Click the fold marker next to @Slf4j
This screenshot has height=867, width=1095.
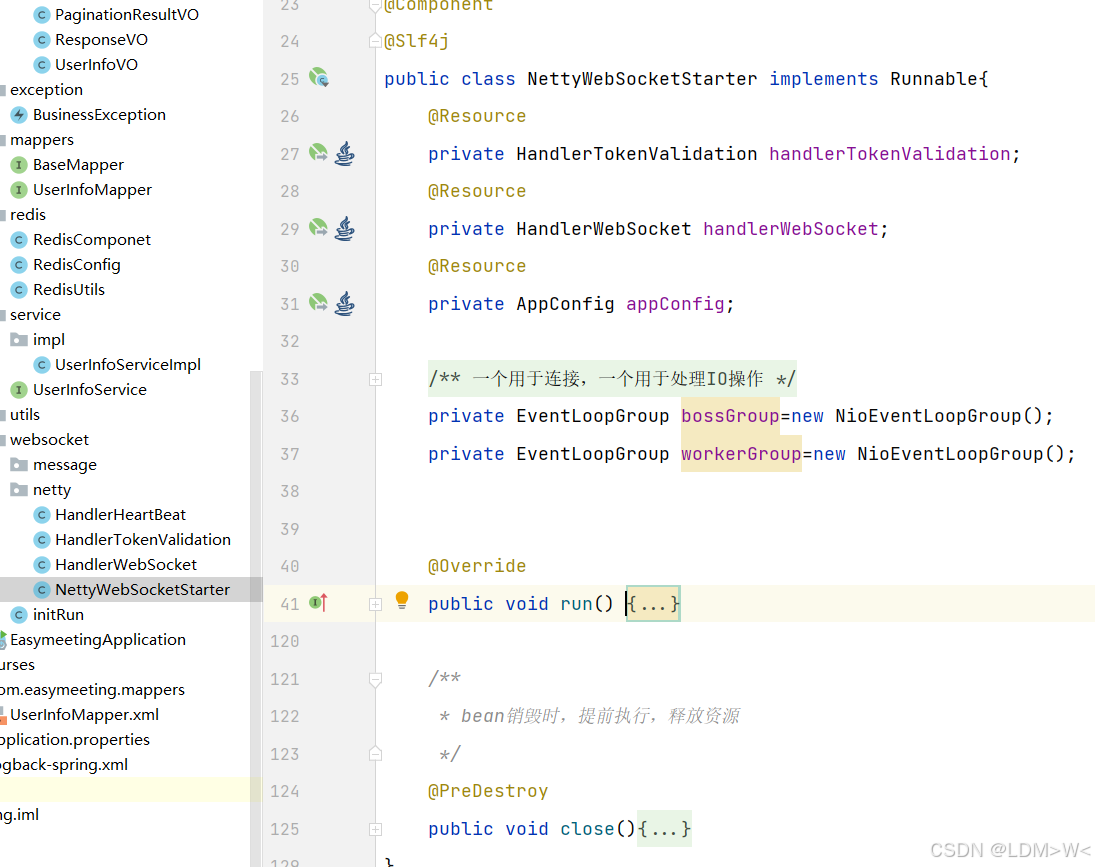(376, 41)
